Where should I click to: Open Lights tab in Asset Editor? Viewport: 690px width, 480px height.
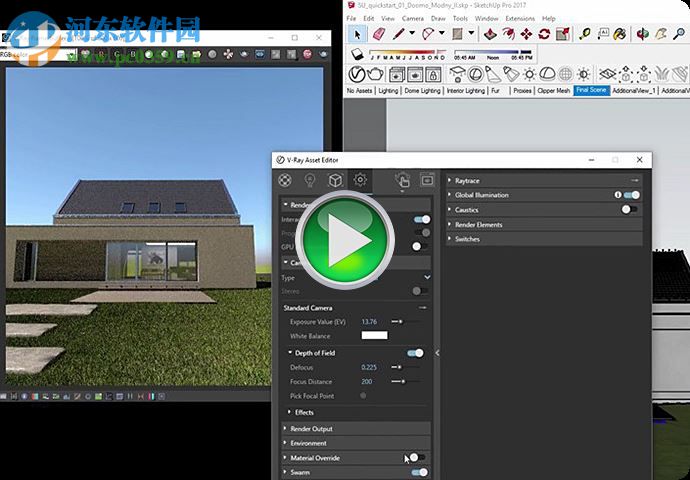tap(310, 180)
